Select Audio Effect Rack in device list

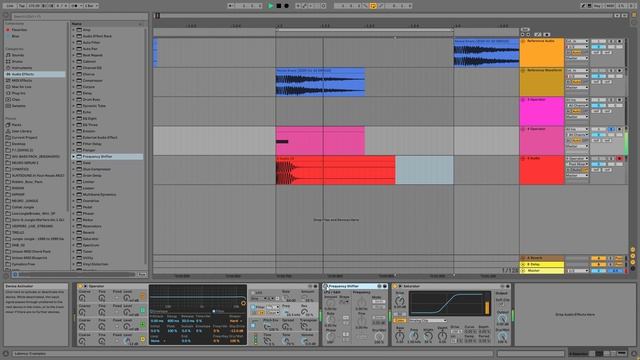pyautogui.click(x=97, y=36)
